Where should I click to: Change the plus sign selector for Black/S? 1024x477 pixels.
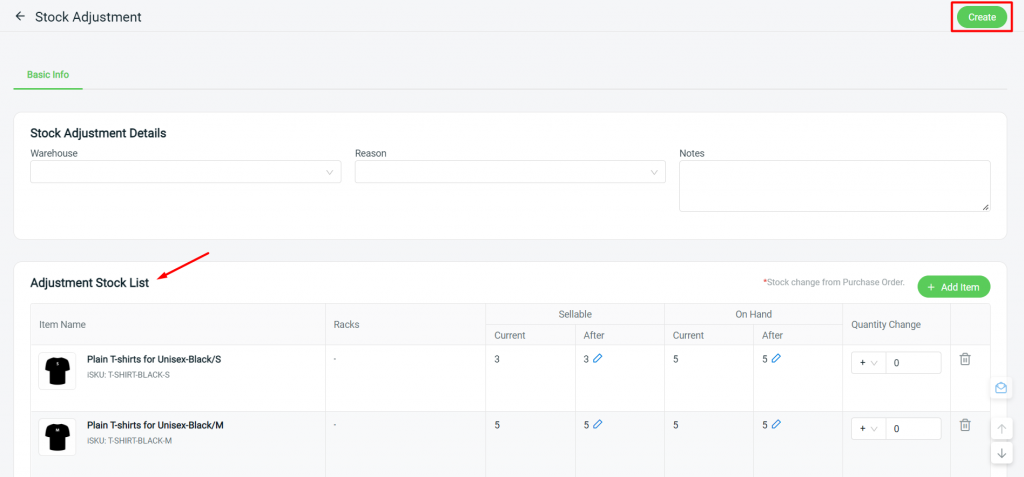coord(869,363)
